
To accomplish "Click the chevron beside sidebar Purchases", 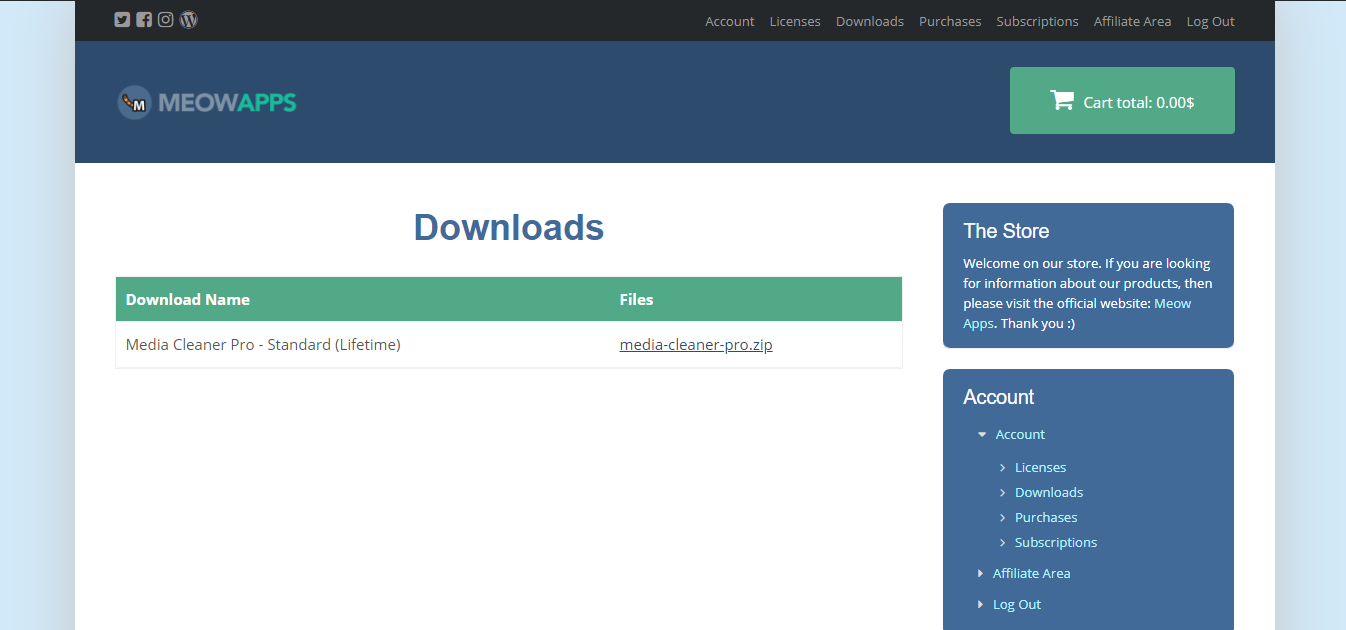I will click(x=1003, y=517).
